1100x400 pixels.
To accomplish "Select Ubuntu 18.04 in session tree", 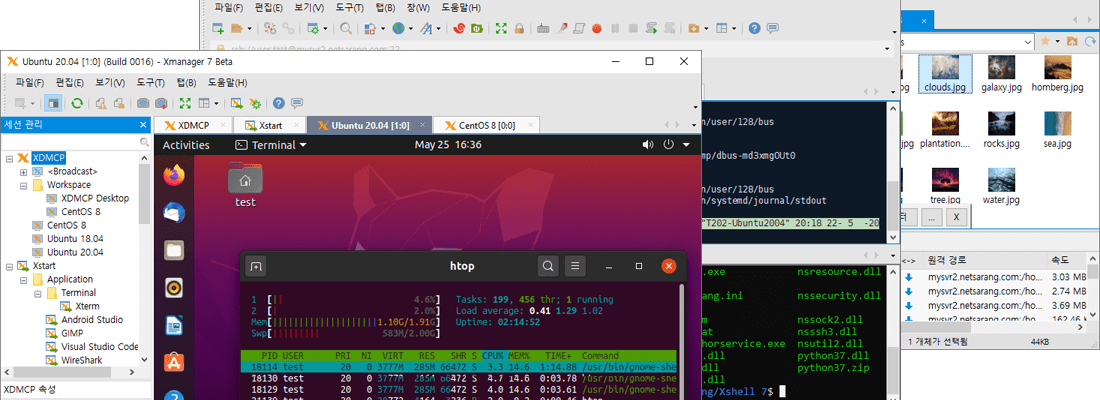I will coord(75,239).
